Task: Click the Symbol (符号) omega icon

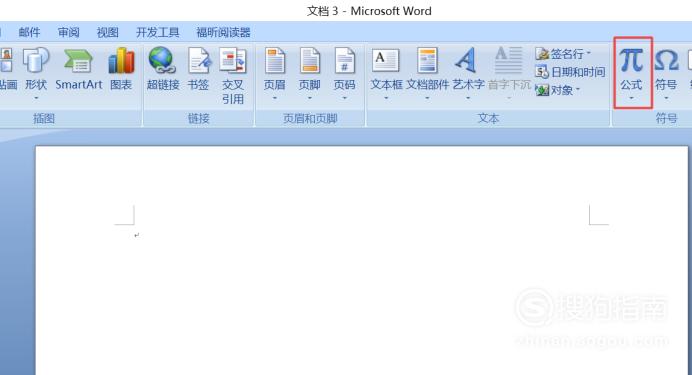Action: click(x=666, y=60)
